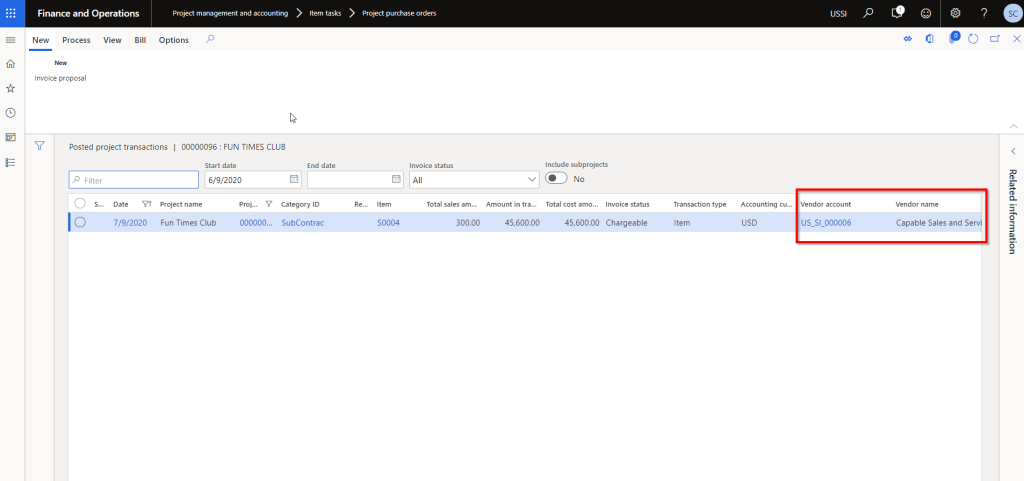The width and height of the screenshot is (1024, 481).
Task: Open Workspaces icon in left sidebar
Action: tap(10, 137)
